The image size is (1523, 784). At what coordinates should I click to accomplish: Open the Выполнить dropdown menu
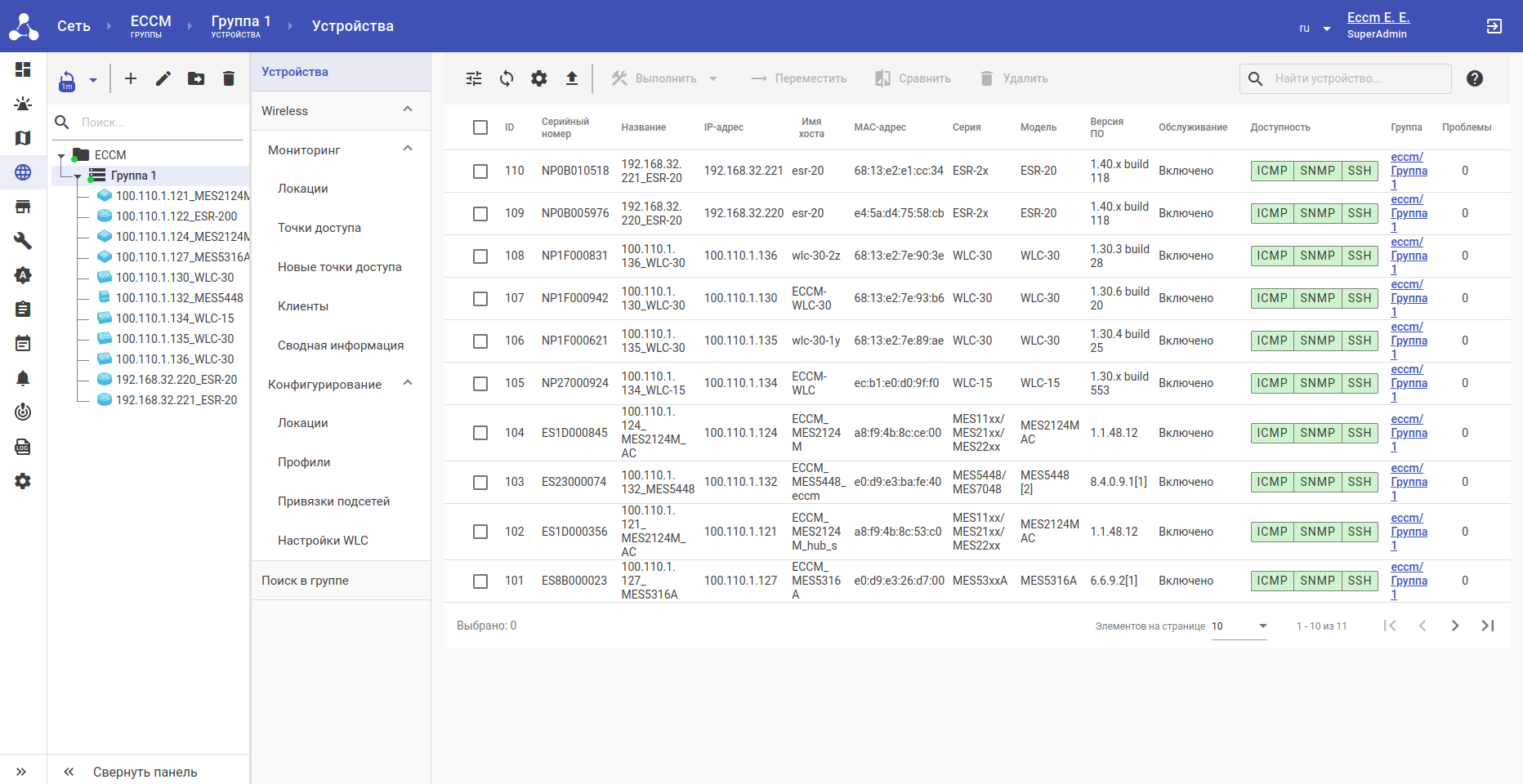point(665,78)
